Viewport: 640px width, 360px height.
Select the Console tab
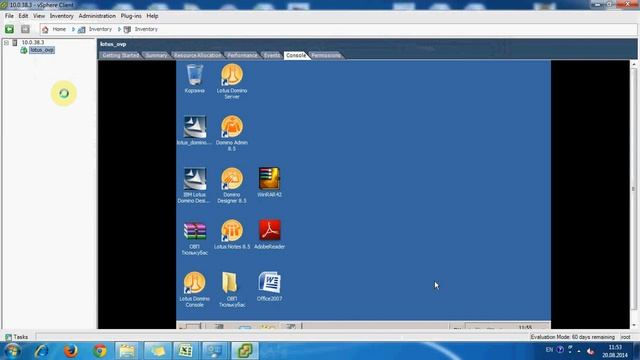tap(296, 56)
